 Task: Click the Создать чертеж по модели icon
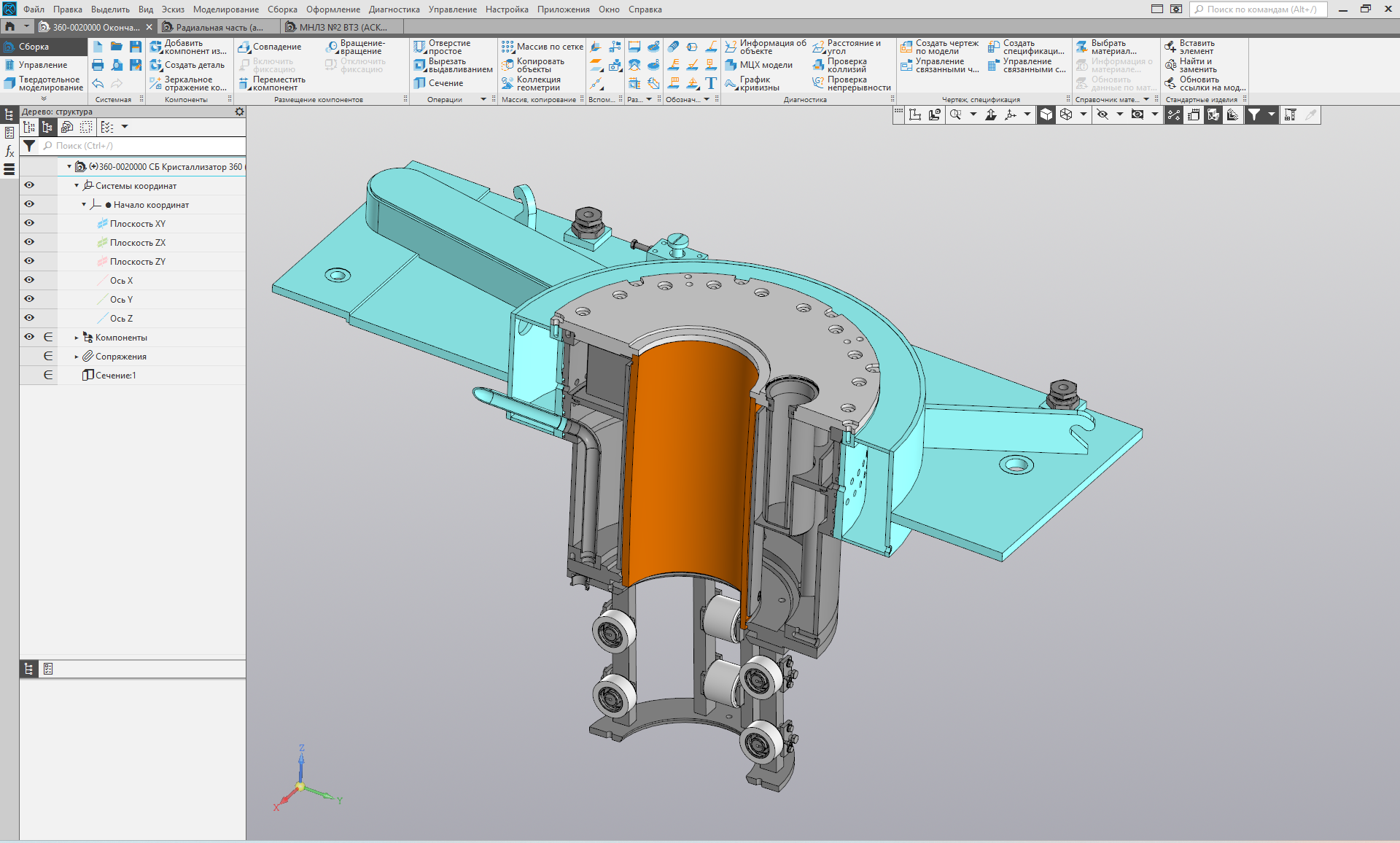(906, 47)
